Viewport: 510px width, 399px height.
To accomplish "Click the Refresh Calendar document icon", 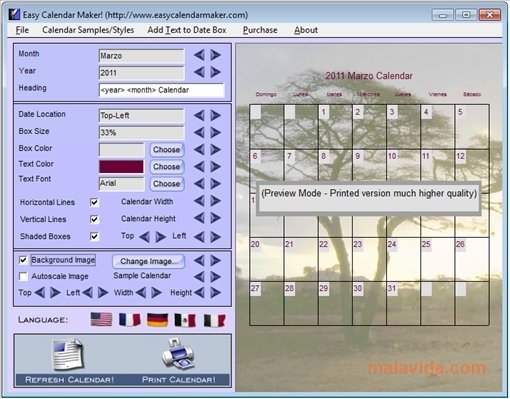I will point(68,354).
